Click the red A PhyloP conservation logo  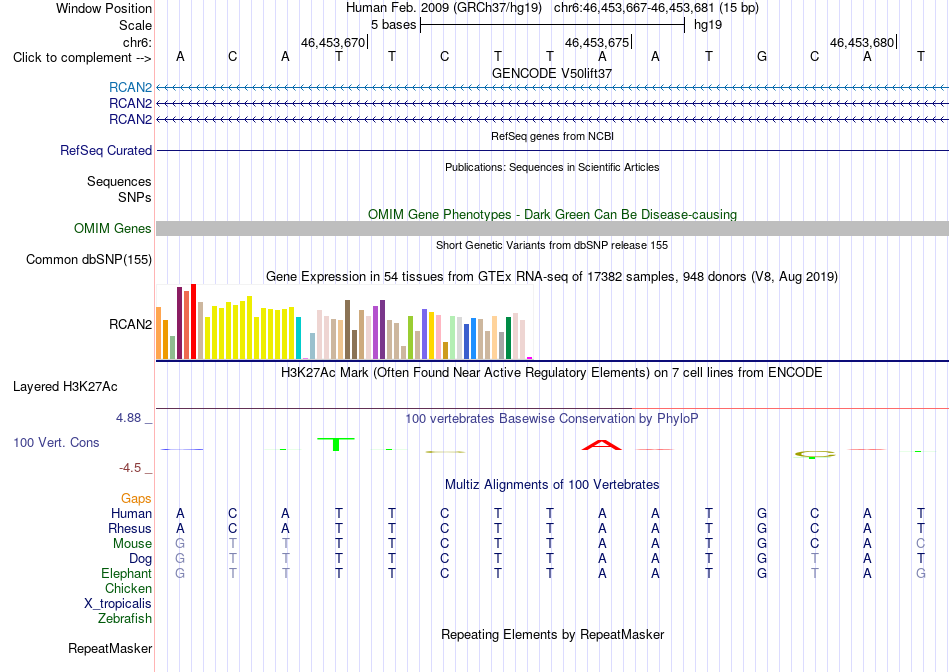[602, 445]
